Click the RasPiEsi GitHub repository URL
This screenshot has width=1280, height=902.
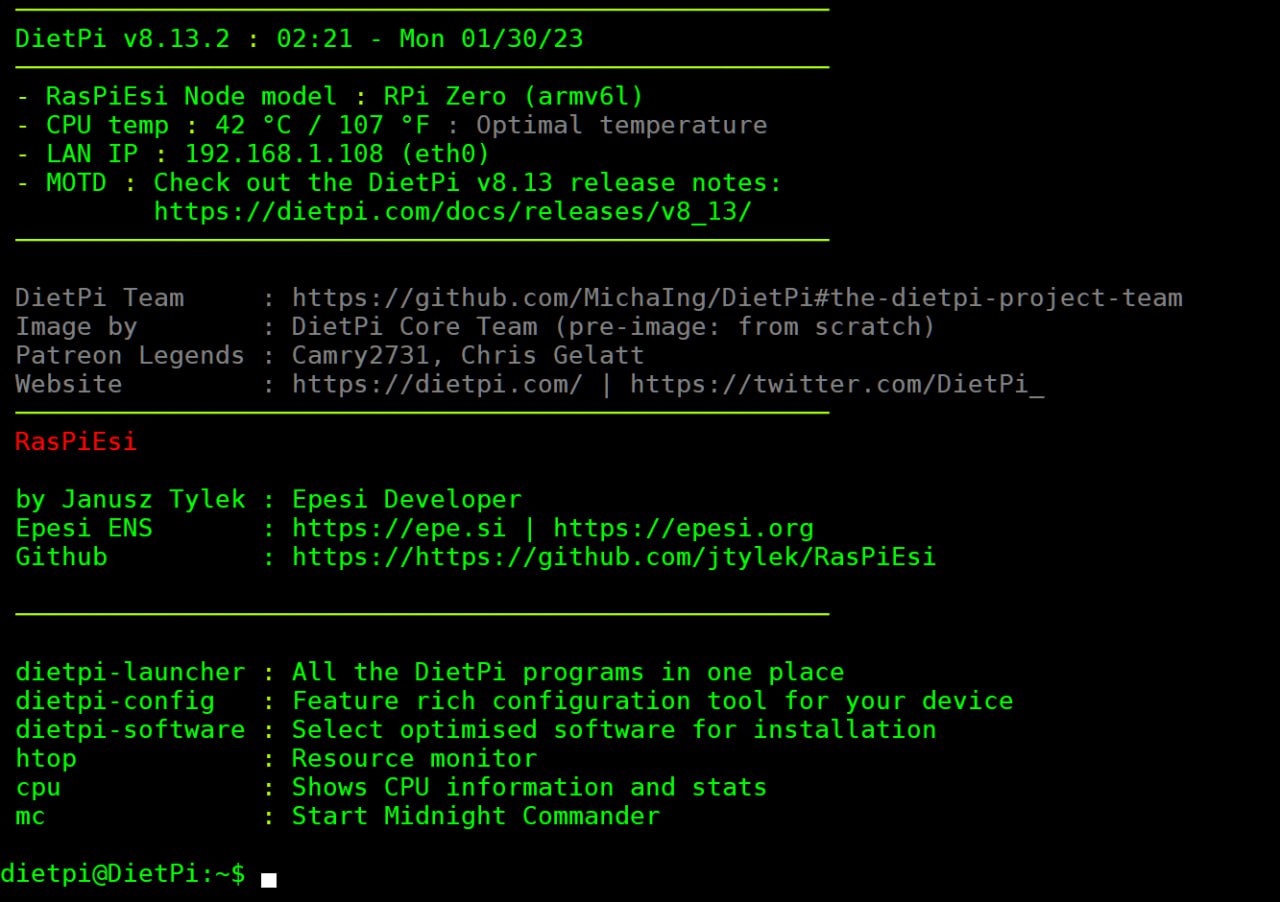pos(614,557)
